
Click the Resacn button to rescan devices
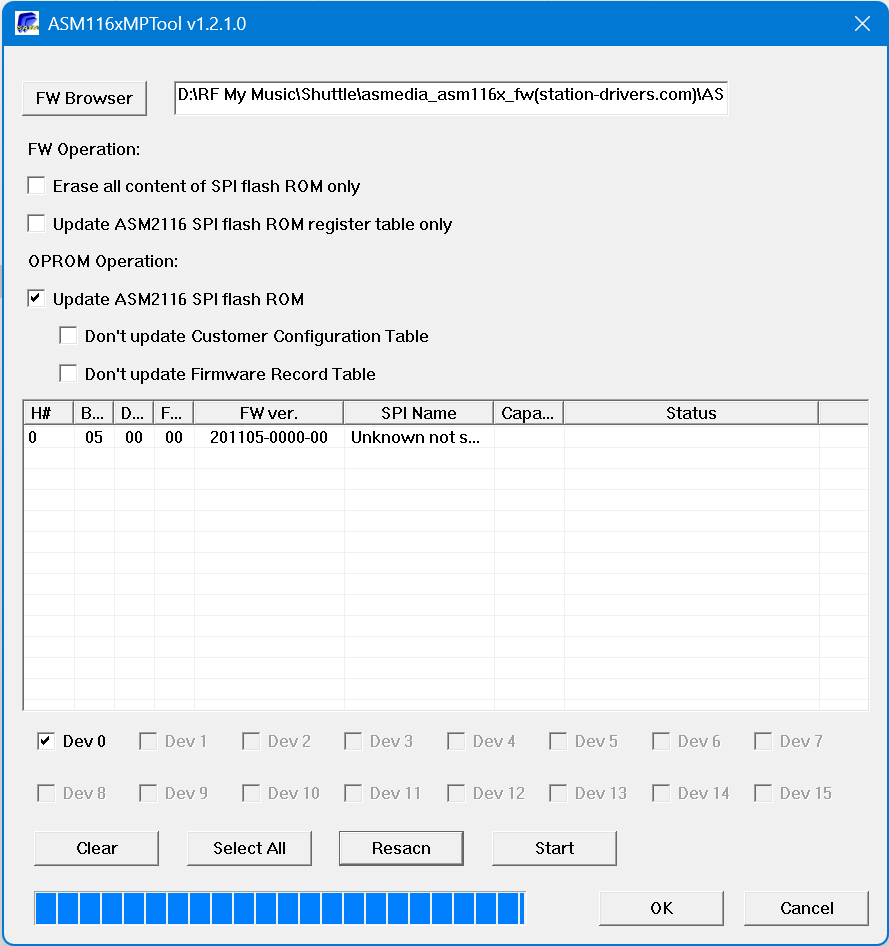[x=401, y=848]
